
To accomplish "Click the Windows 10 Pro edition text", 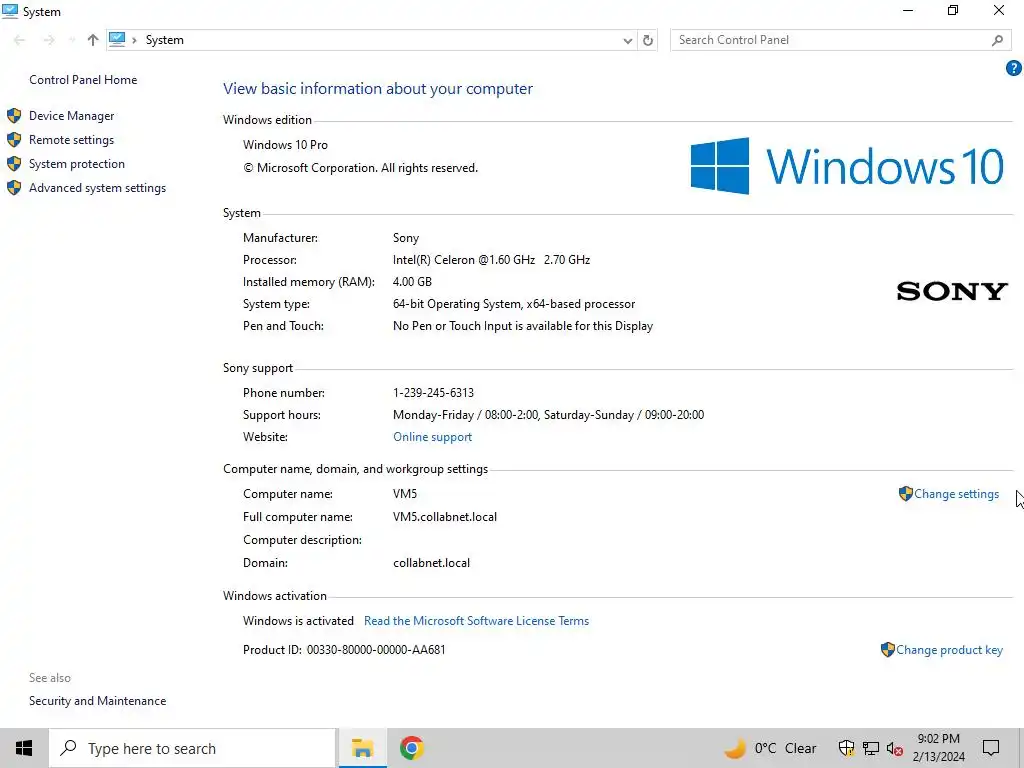I will pos(285,145).
